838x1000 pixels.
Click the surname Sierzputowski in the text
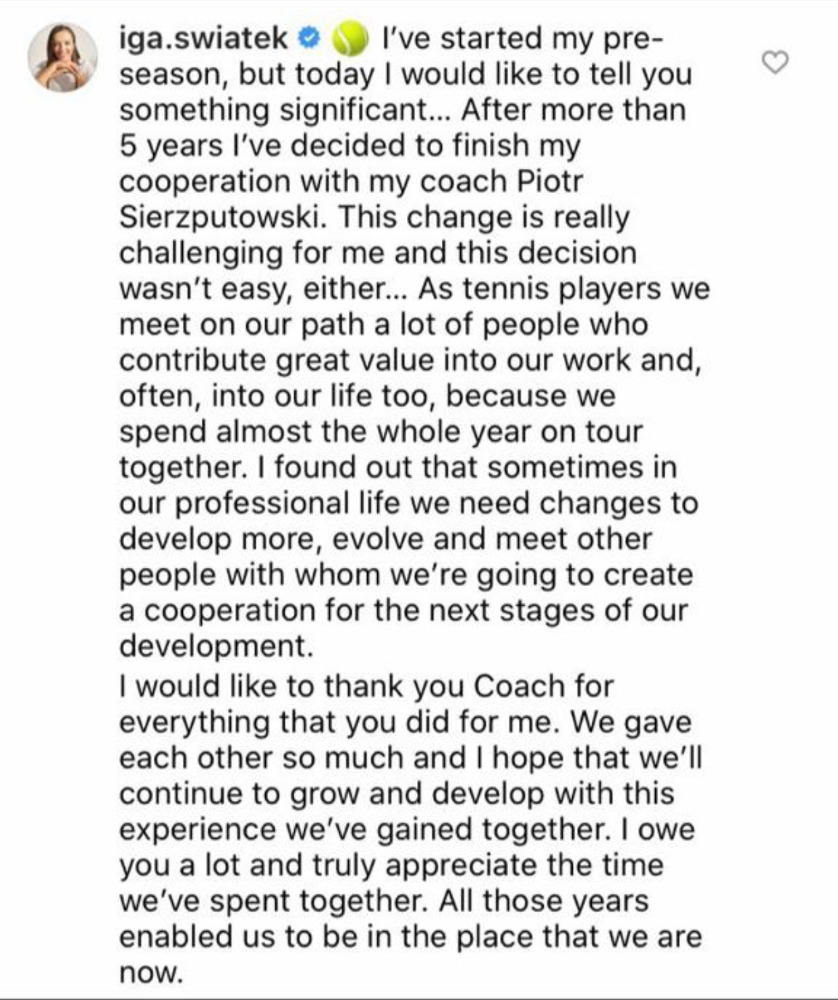(224, 217)
